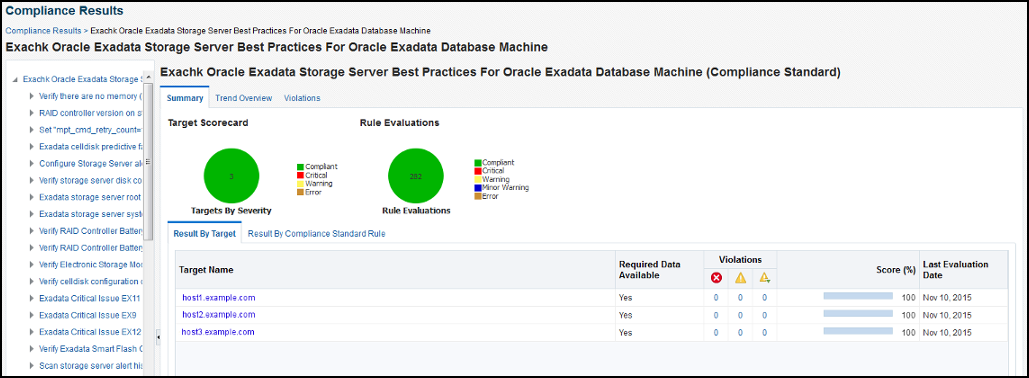Viewport: 1029px width, 378px height.
Task: Open the host2.example.com target link
Action: [219, 315]
